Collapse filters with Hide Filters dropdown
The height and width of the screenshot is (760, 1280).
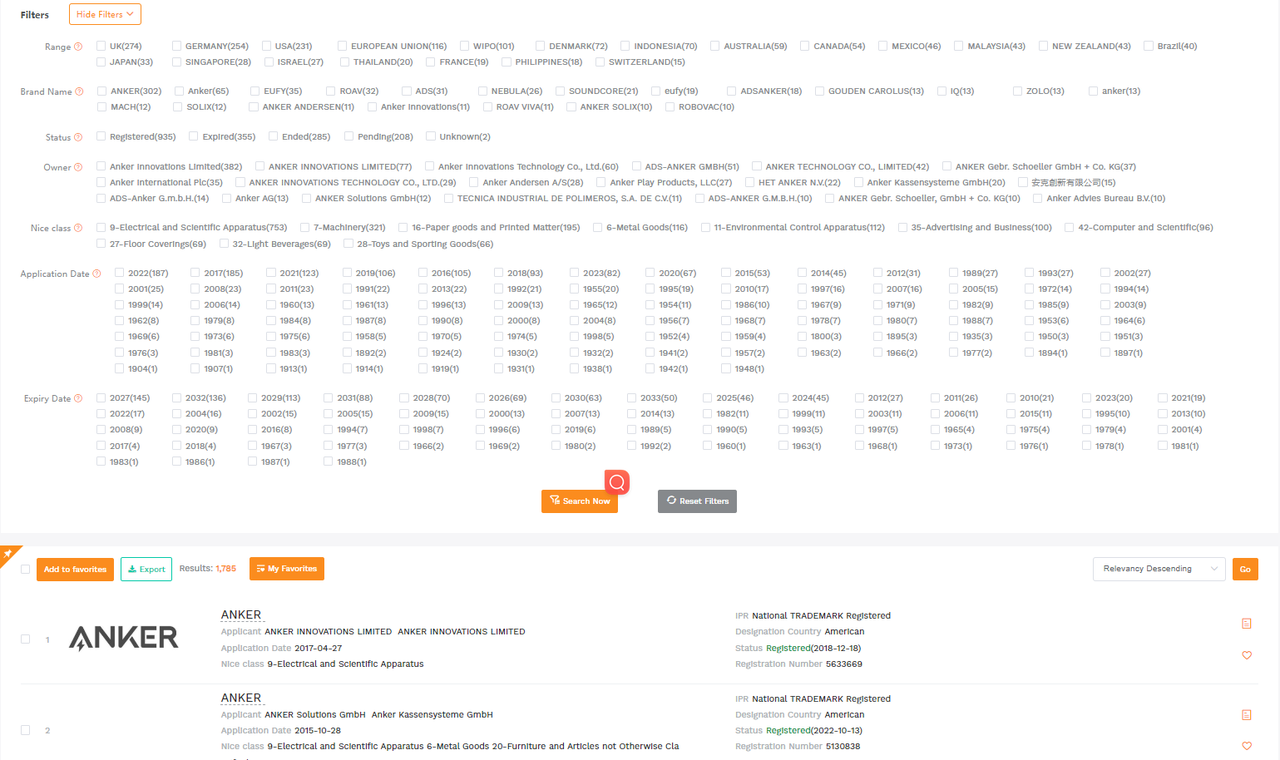pos(105,14)
